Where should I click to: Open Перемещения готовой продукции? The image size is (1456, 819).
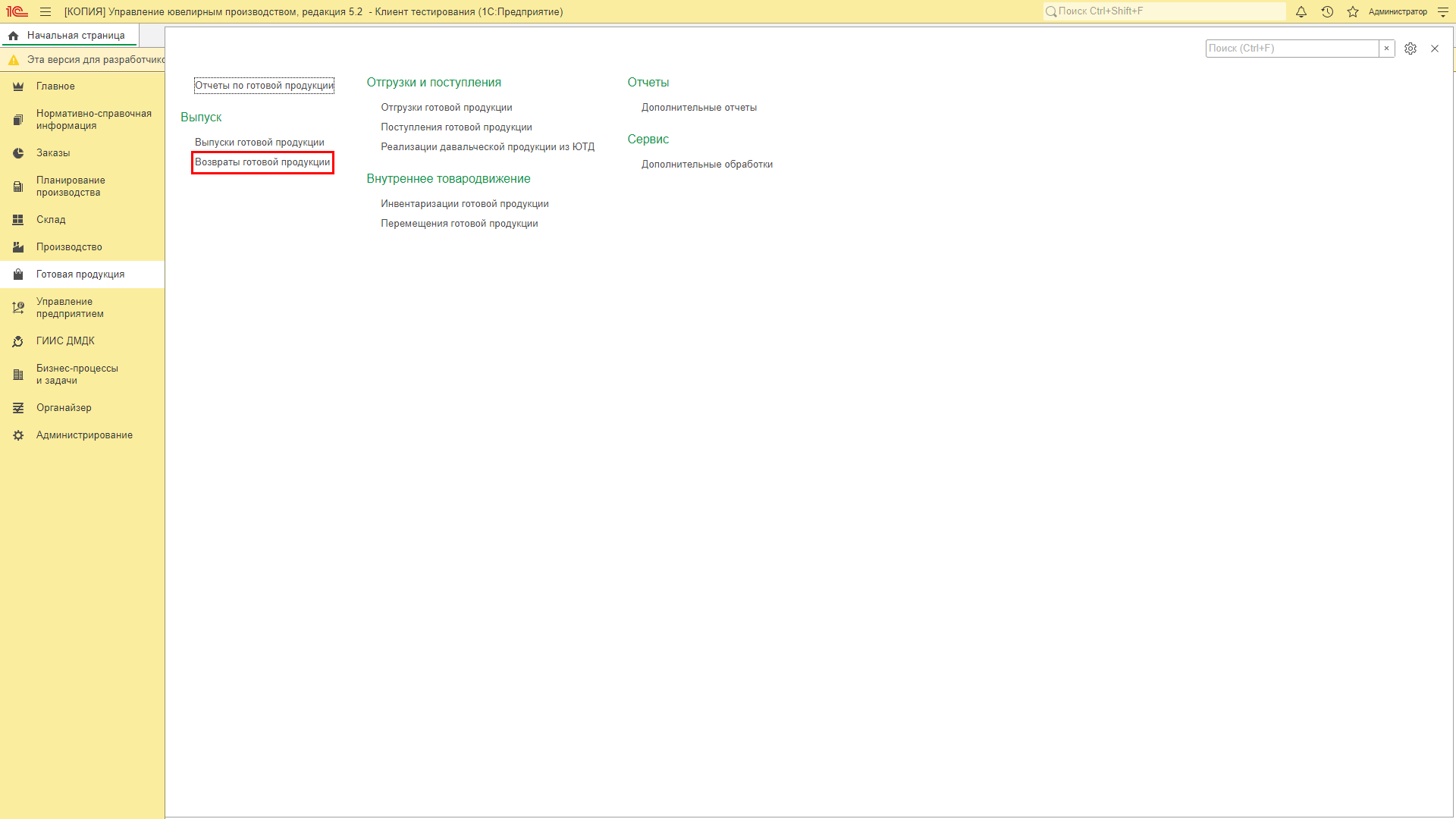tap(460, 224)
